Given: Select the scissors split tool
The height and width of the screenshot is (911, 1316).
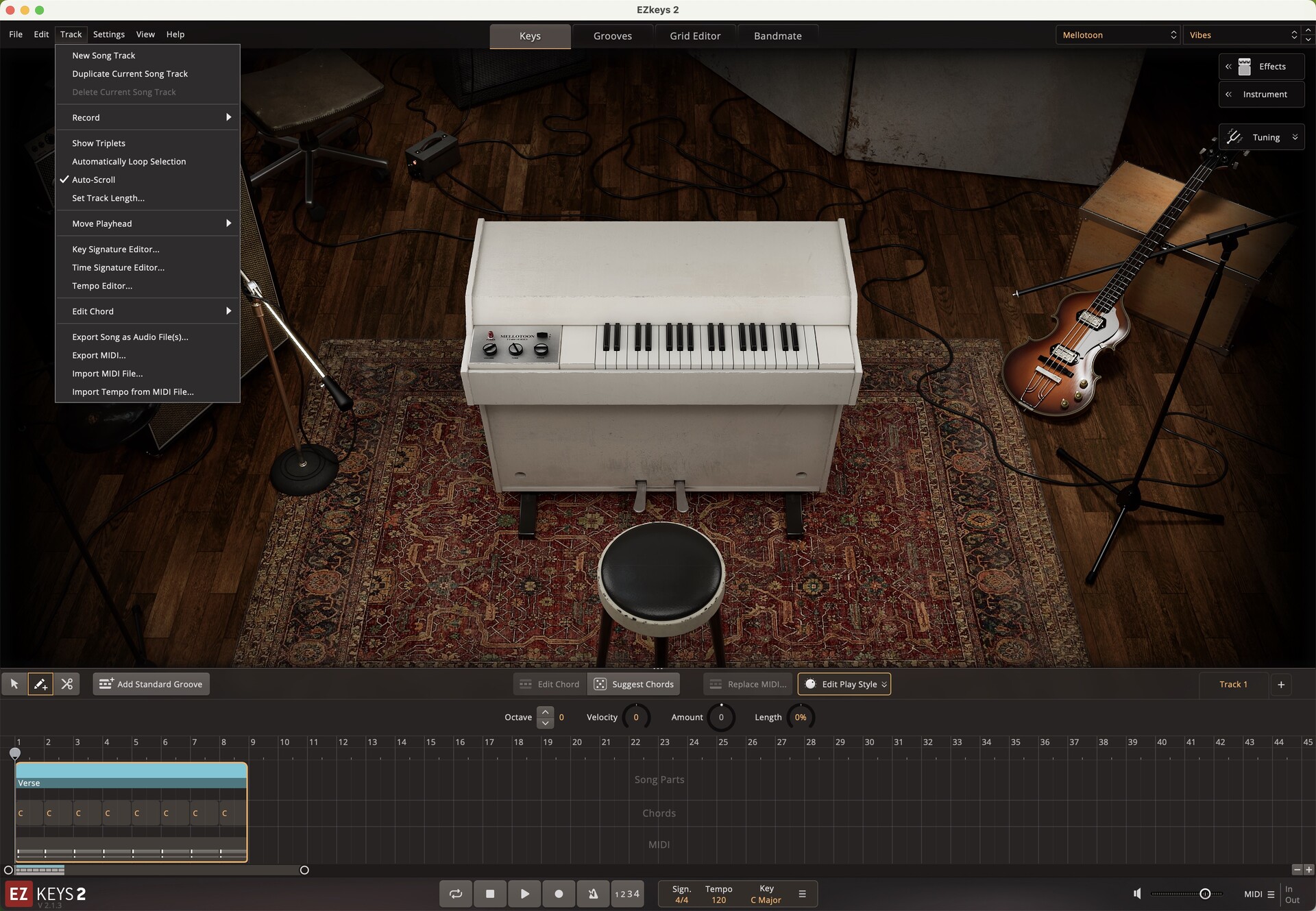Looking at the screenshot, I should point(66,684).
